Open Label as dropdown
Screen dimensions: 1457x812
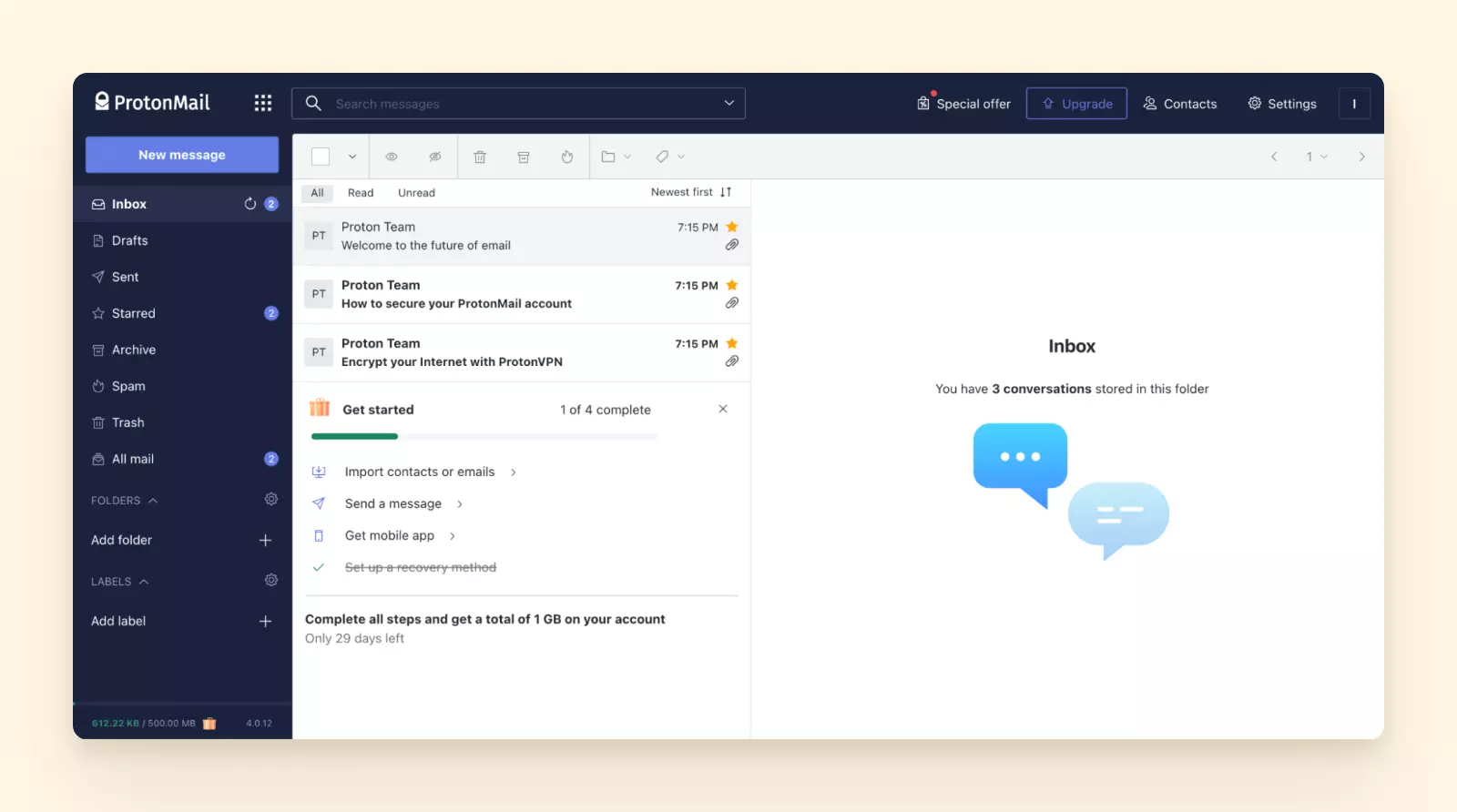click(669, 157)
